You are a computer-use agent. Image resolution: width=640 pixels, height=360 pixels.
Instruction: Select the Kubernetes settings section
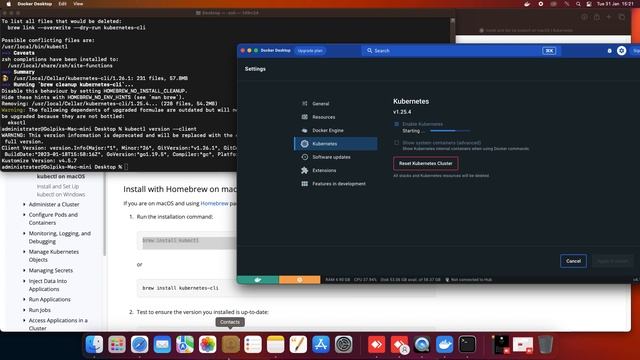335,144
